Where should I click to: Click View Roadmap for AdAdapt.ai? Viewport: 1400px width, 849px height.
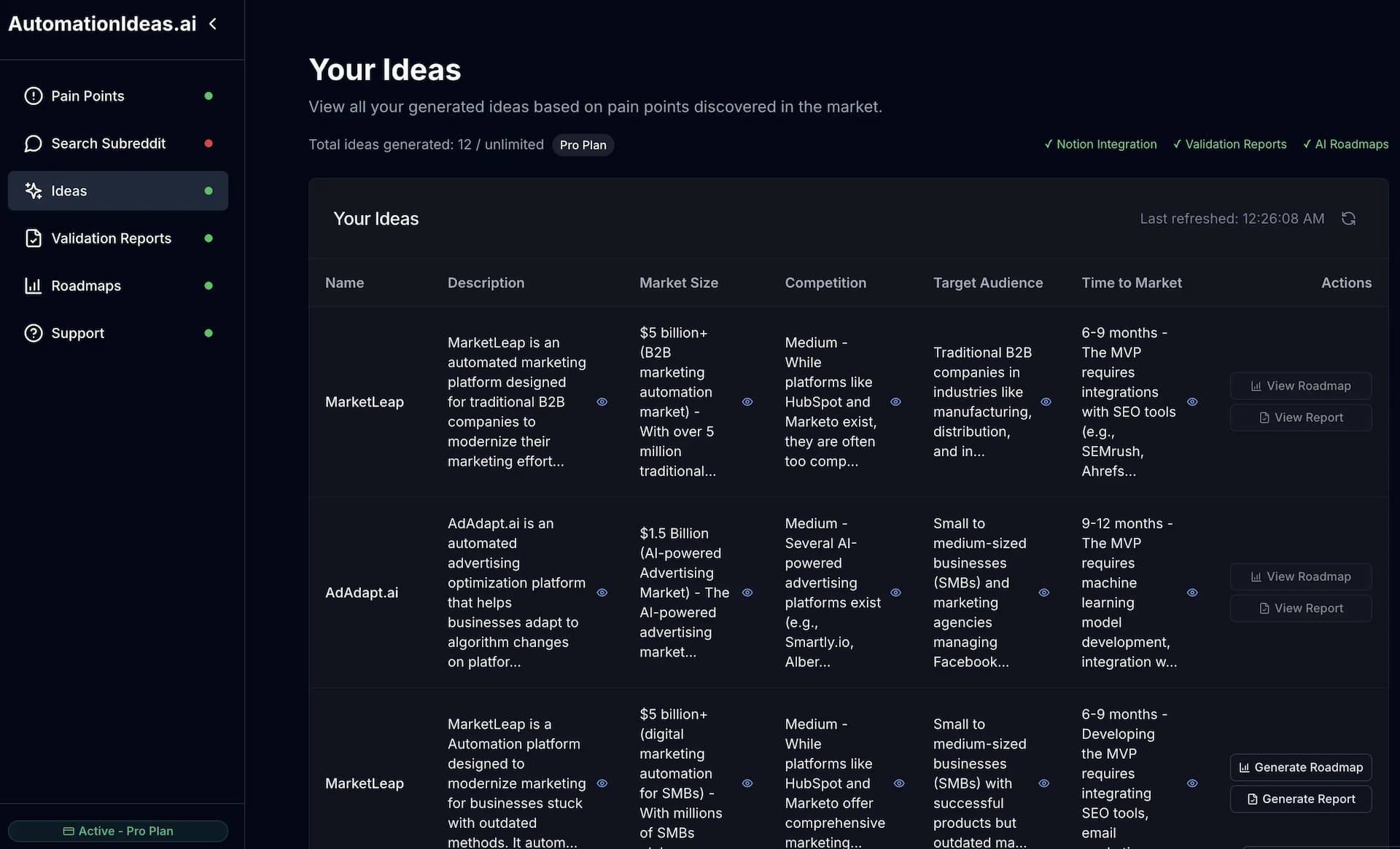pyautogui.click(x=1301, y=576)
